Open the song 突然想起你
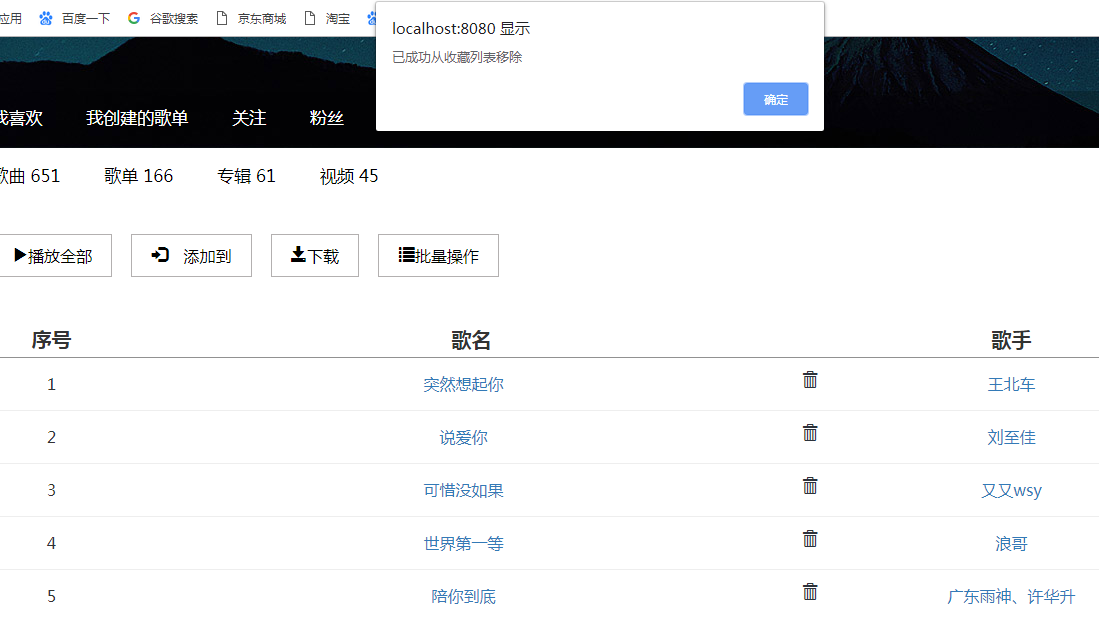1099x617 pixels. [463, 384]
